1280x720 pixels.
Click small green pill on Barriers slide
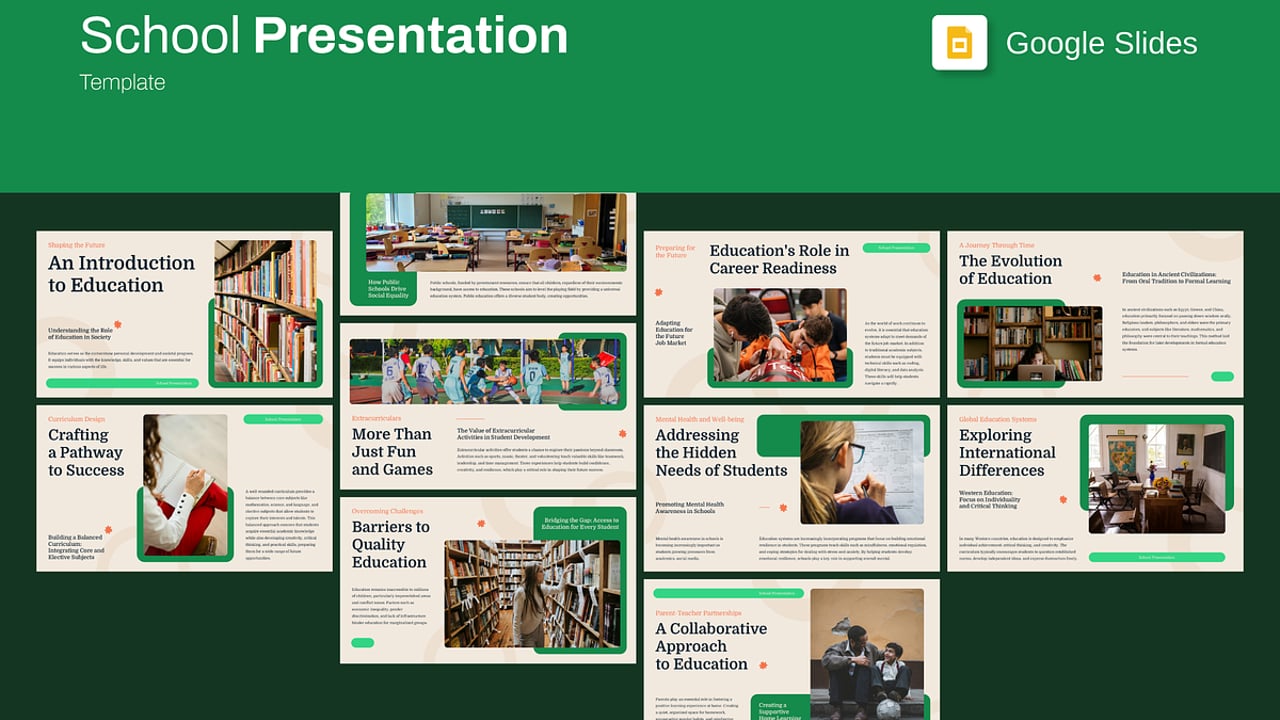click(363, 643)
